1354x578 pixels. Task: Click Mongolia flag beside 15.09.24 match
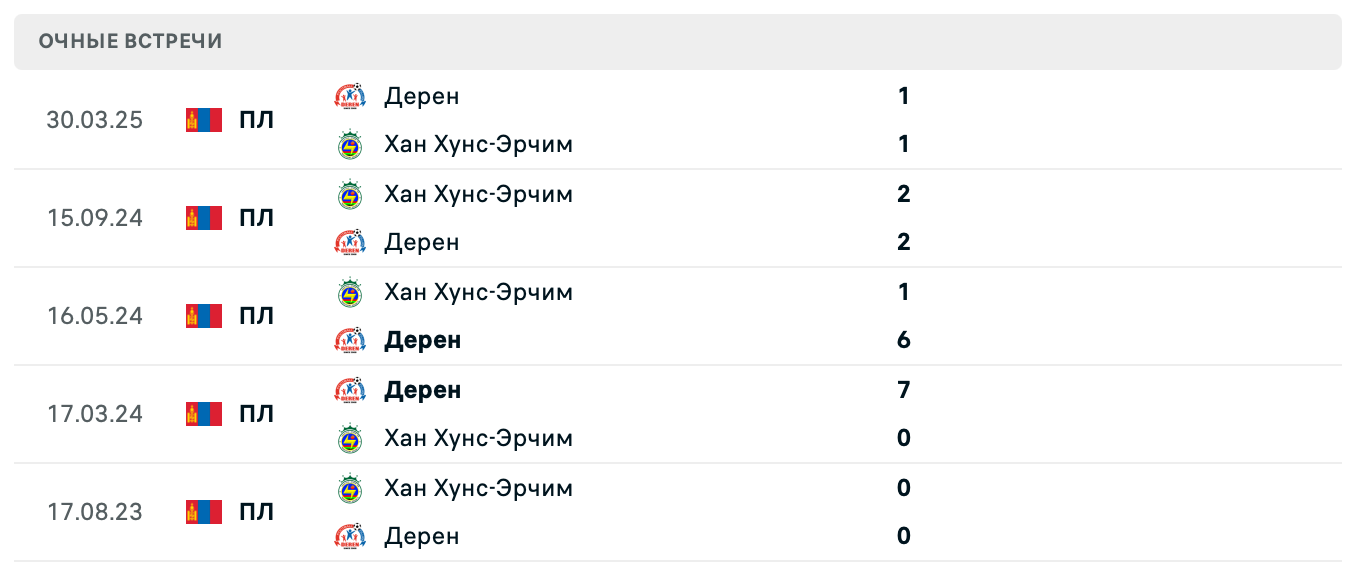pos(204,218)
